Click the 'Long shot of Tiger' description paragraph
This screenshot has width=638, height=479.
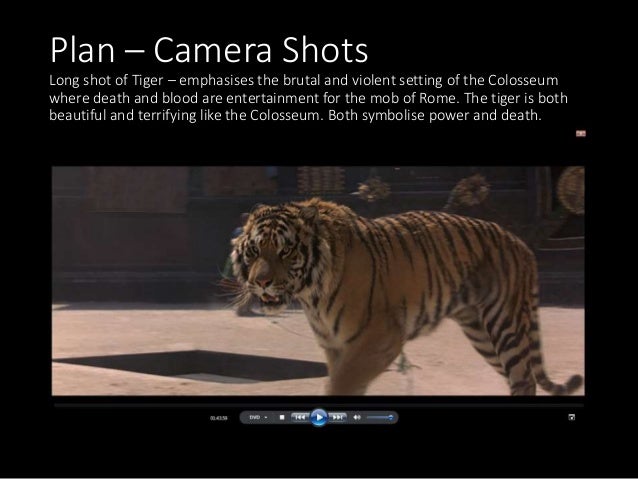(x=308, y=98)
